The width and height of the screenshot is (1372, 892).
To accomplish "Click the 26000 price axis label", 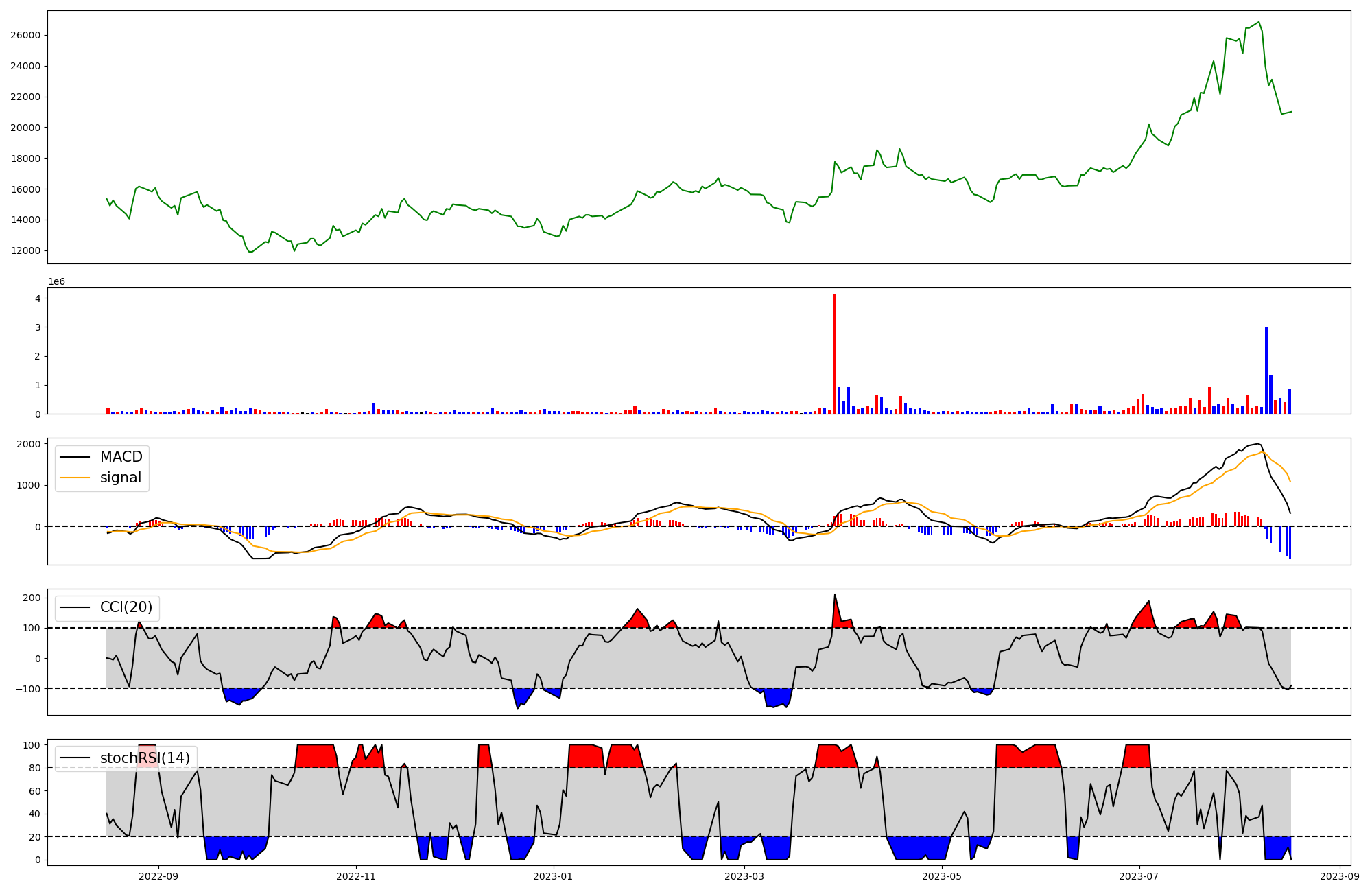I will (27, 36).
